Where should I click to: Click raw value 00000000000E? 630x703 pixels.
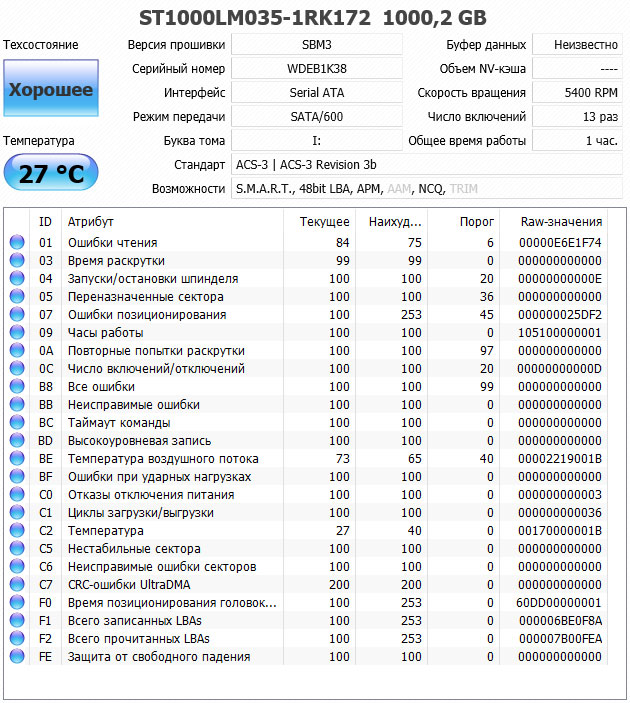pos(560,278)
